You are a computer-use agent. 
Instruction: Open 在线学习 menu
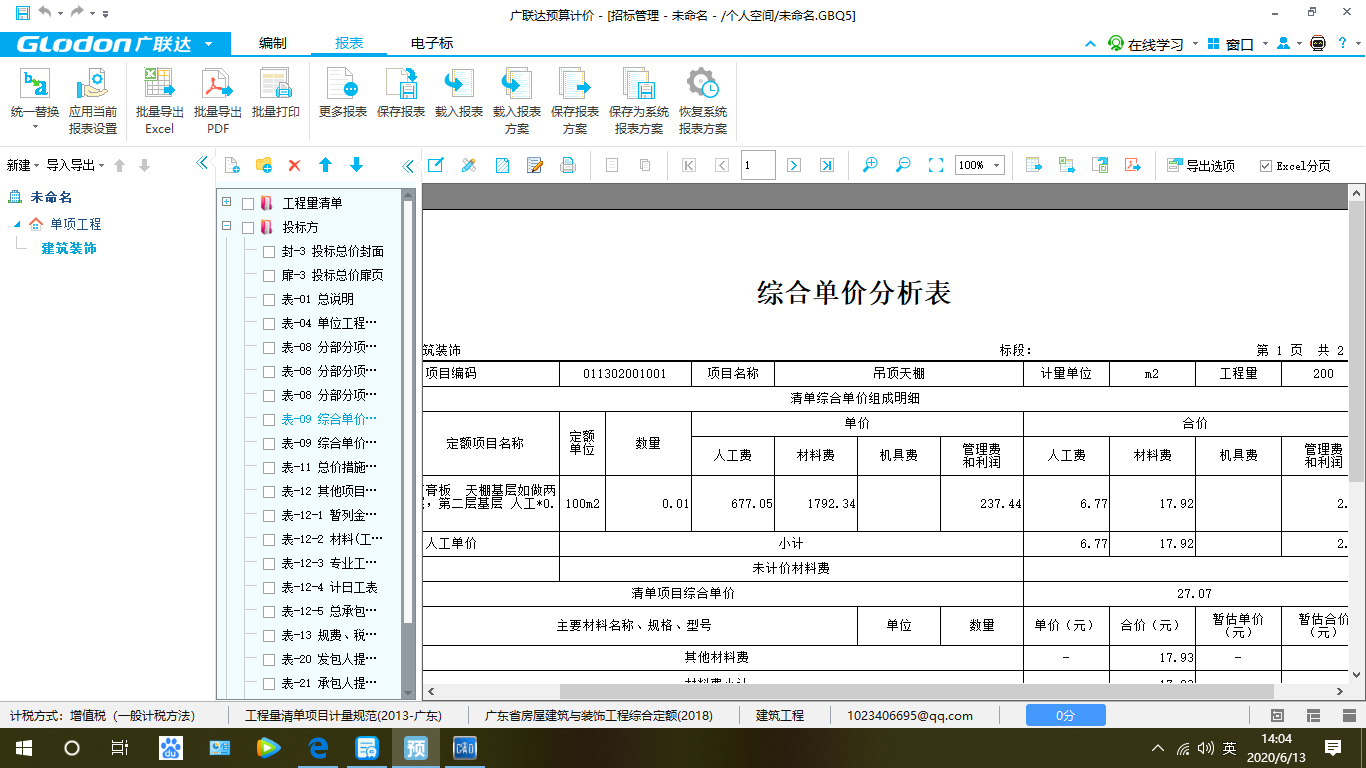[1153, 44]
